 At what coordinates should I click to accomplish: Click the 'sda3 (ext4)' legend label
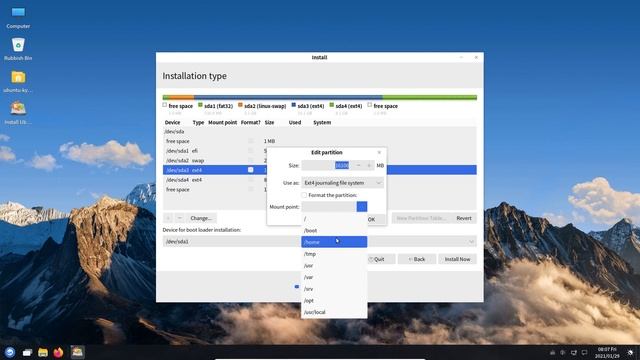point(311,106)
